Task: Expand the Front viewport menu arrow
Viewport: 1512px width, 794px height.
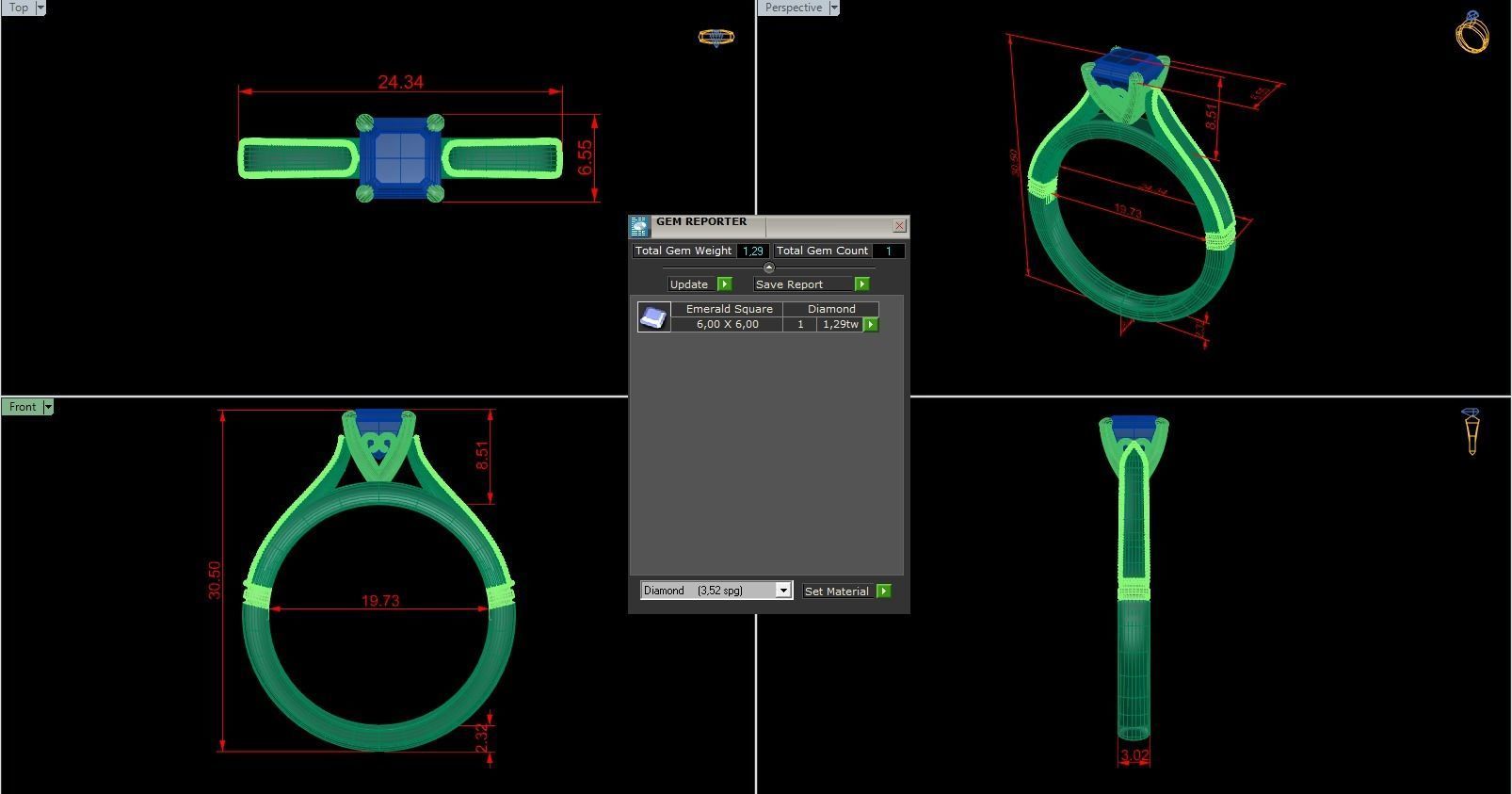Action: coord(48,407)
